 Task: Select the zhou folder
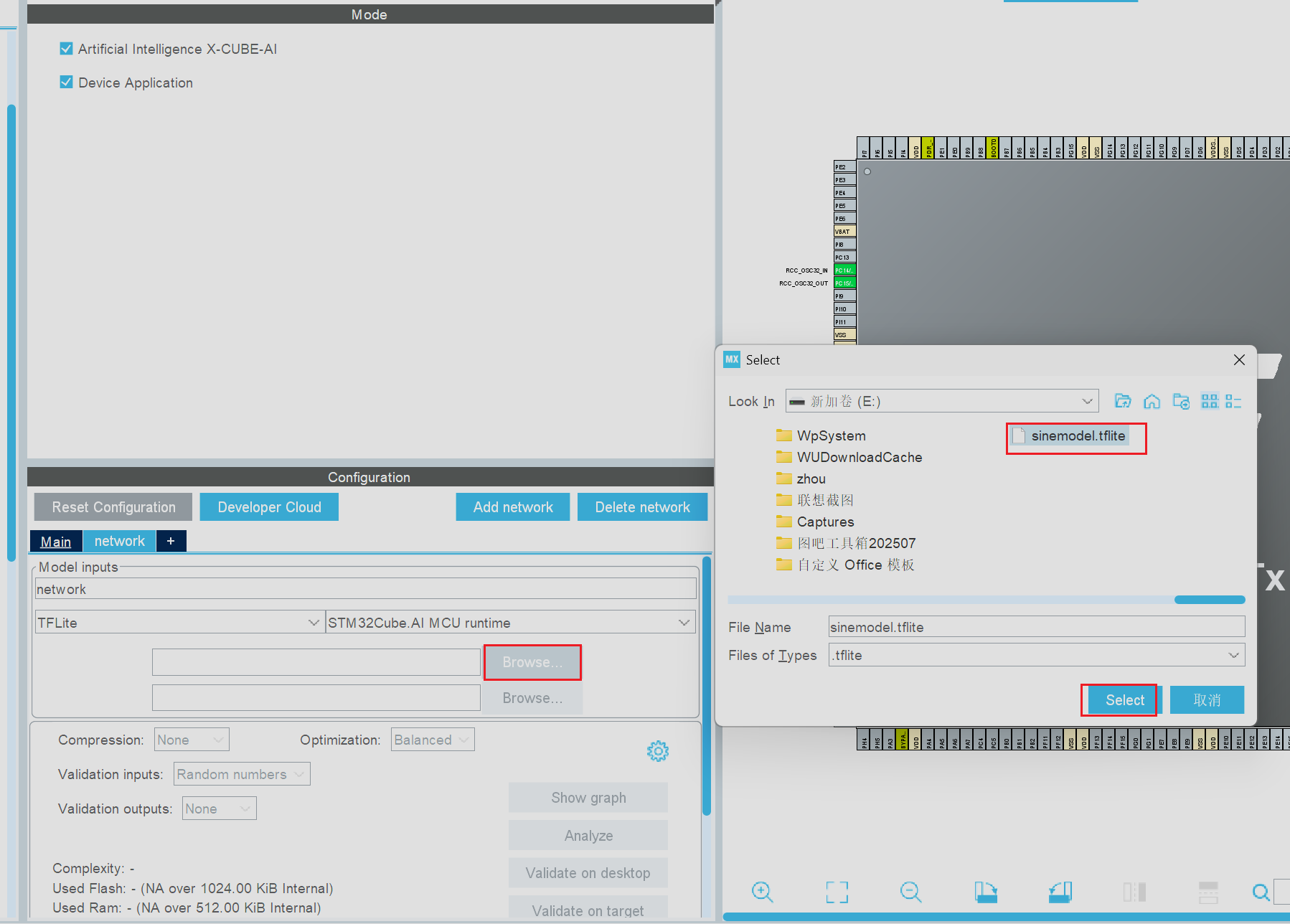coord(801,478)
